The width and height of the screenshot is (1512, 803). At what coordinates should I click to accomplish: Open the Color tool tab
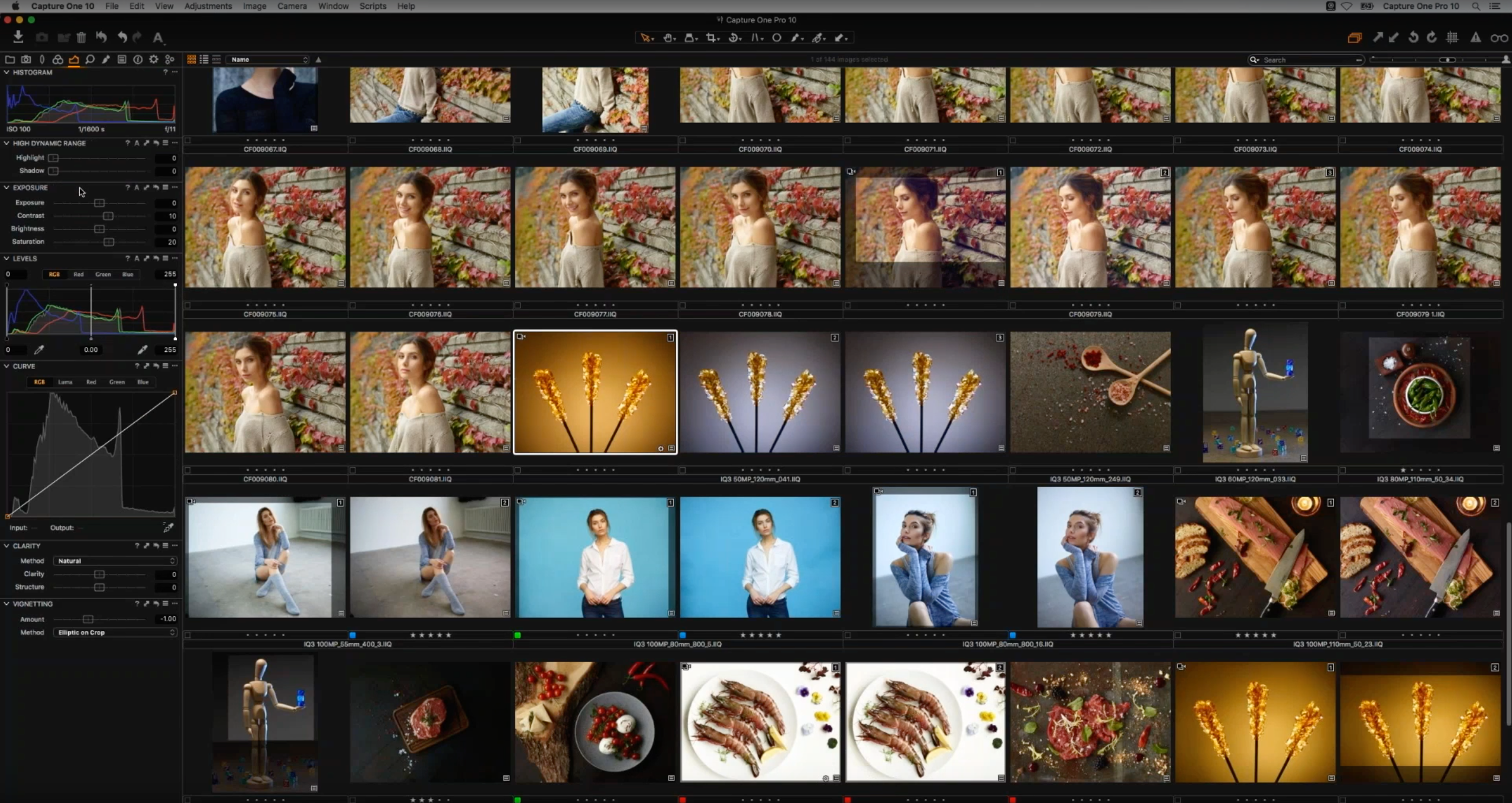pos(58,60)
